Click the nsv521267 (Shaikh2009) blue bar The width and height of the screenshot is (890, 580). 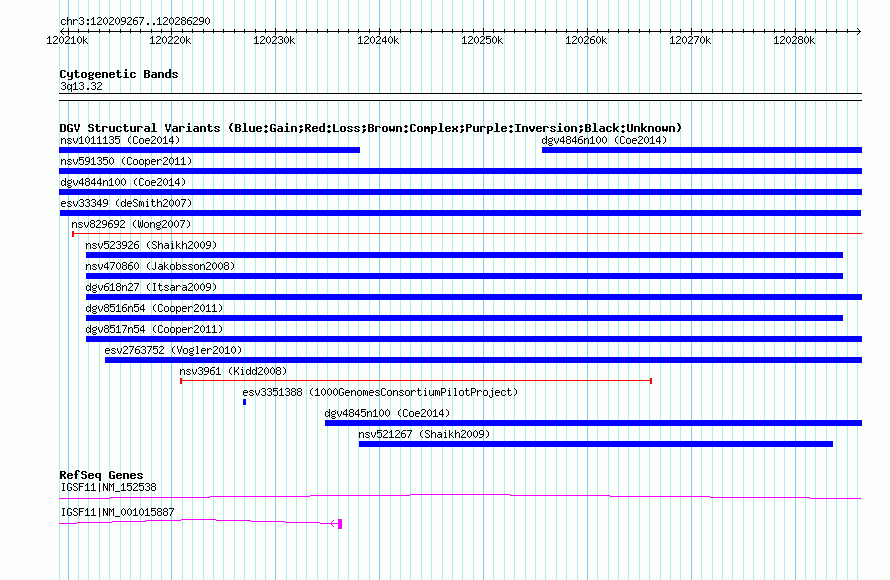(x=595, y=444)
